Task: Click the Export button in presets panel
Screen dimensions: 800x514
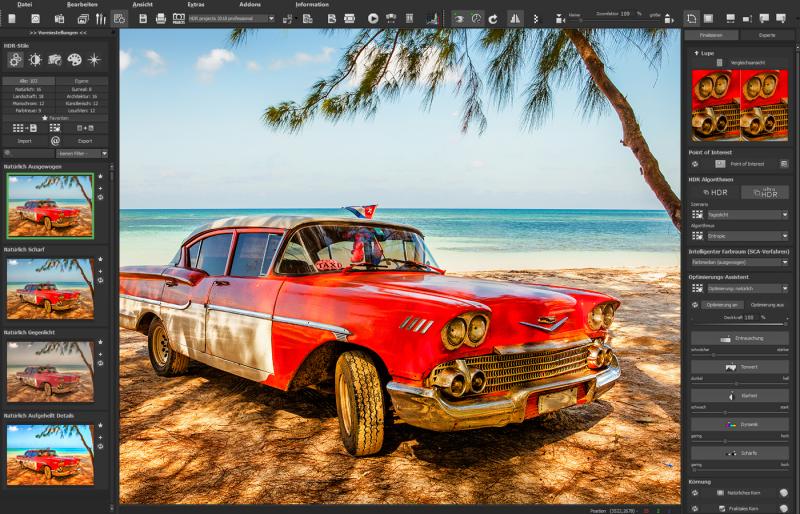Action: click(84, 141)
